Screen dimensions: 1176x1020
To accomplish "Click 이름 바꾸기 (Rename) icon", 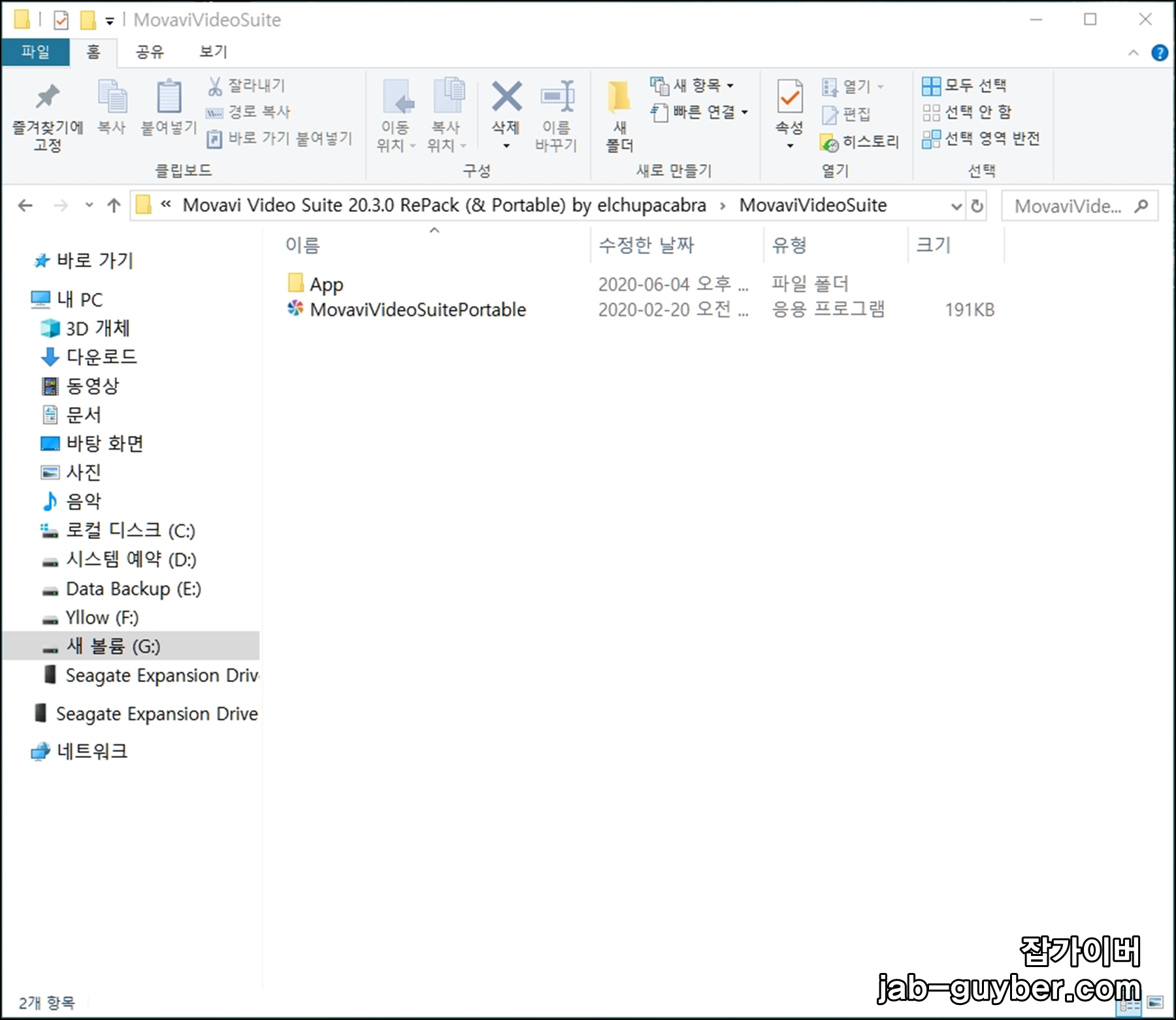I will pos(557,97).
